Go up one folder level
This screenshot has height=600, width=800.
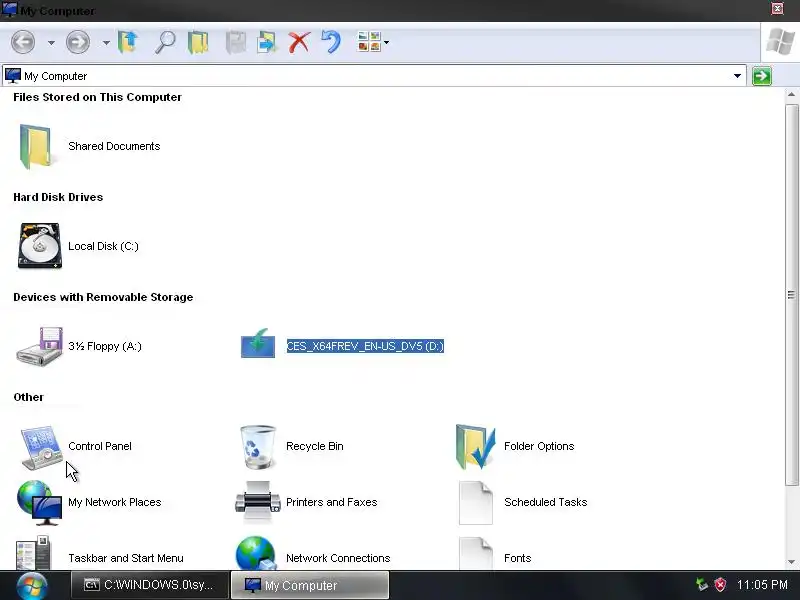coord(128,42)
